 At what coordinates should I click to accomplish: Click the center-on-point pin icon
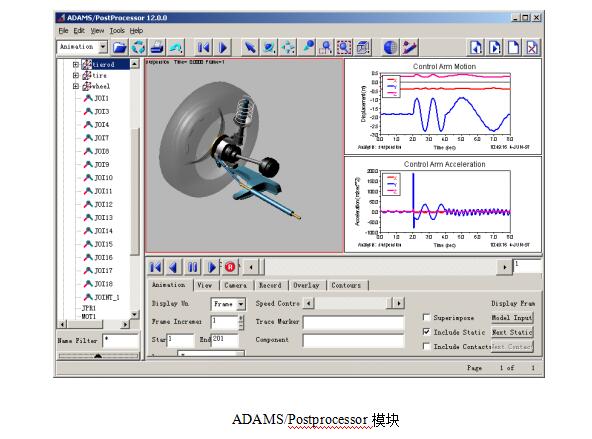pyautogui.click(x=308, y=48)
